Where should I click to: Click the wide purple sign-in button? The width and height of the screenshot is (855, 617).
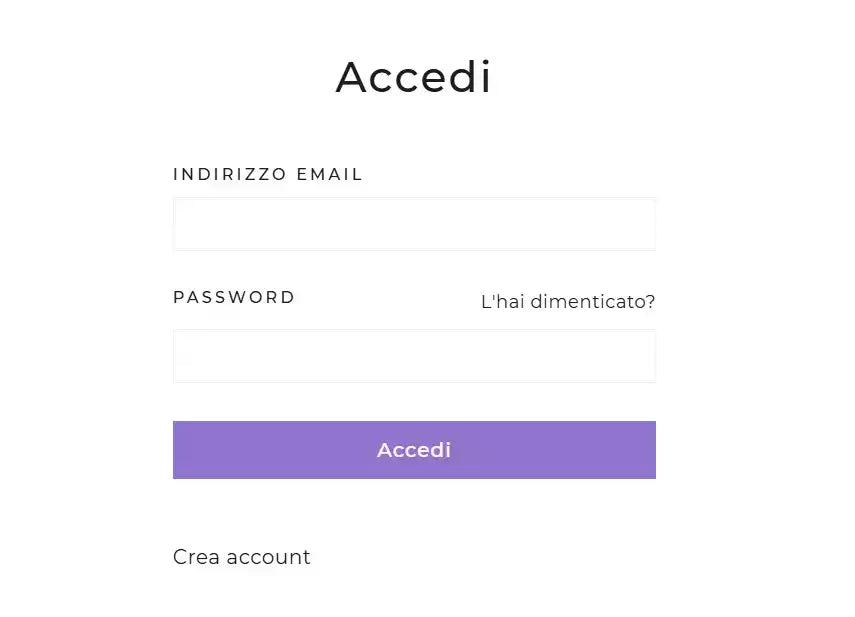(414, 450)
